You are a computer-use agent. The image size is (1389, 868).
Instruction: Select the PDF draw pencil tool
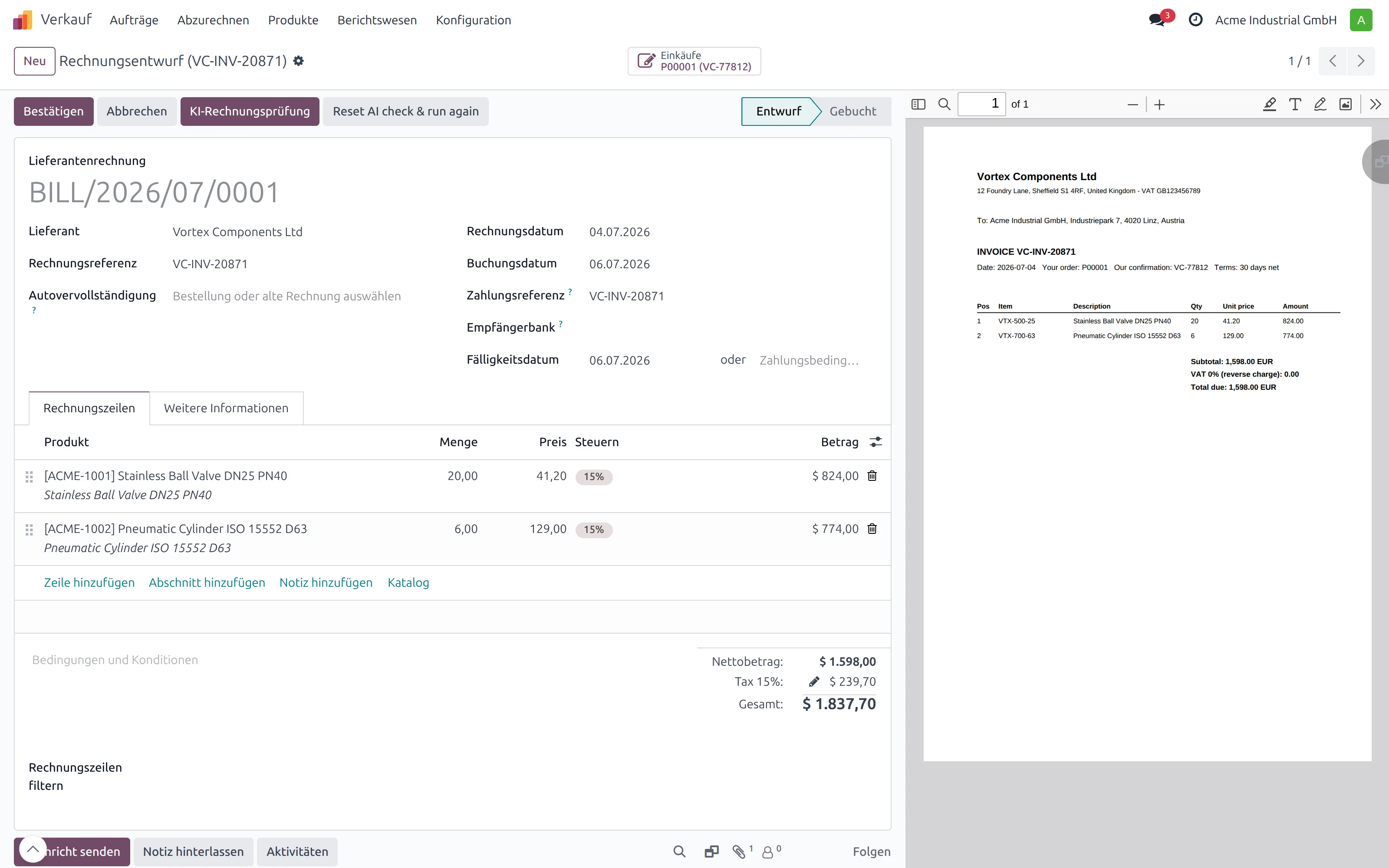tap(1320, 104)
